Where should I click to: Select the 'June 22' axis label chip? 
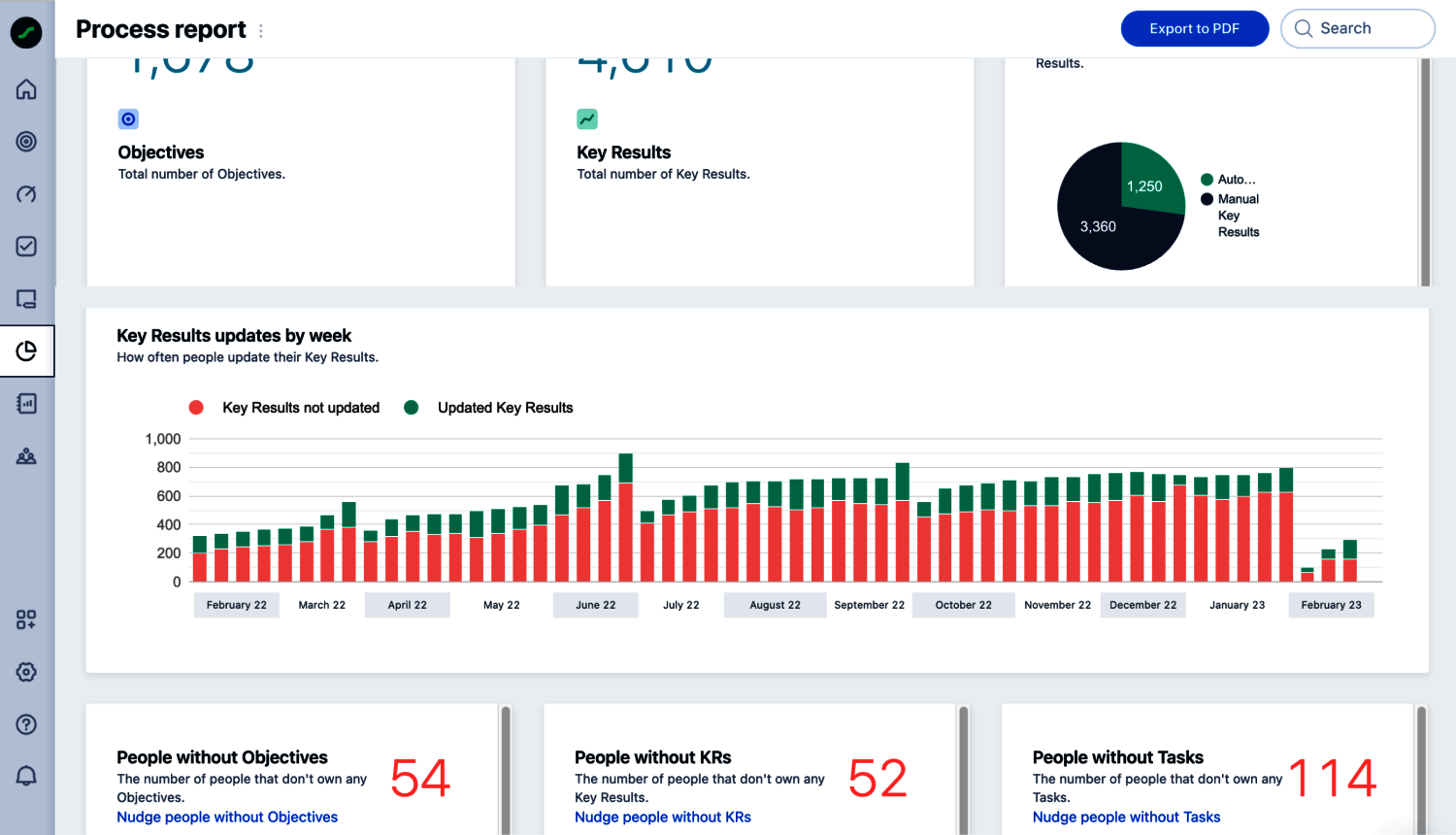click(595, 605)
